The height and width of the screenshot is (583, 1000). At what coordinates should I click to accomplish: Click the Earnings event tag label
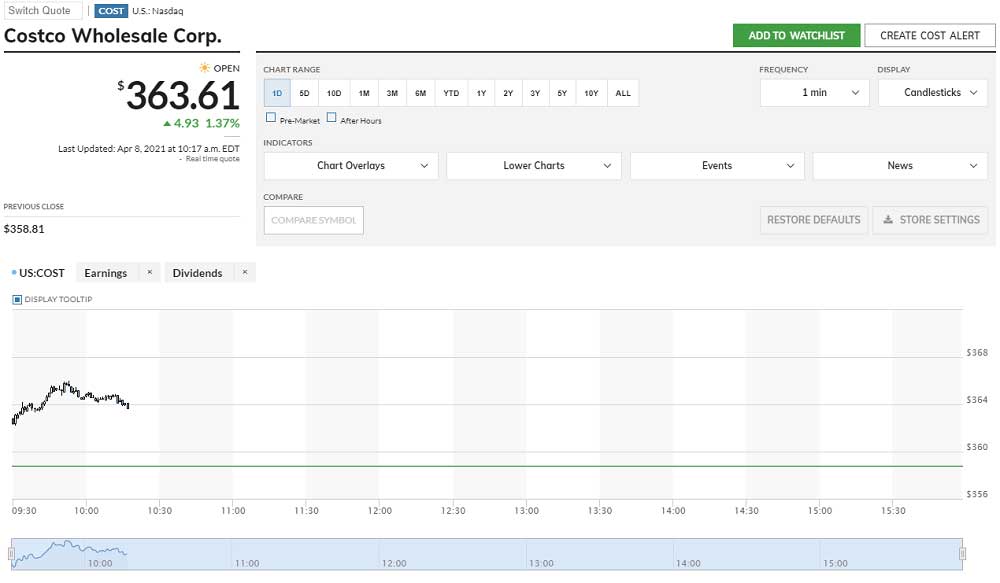[x=106, y=273]
